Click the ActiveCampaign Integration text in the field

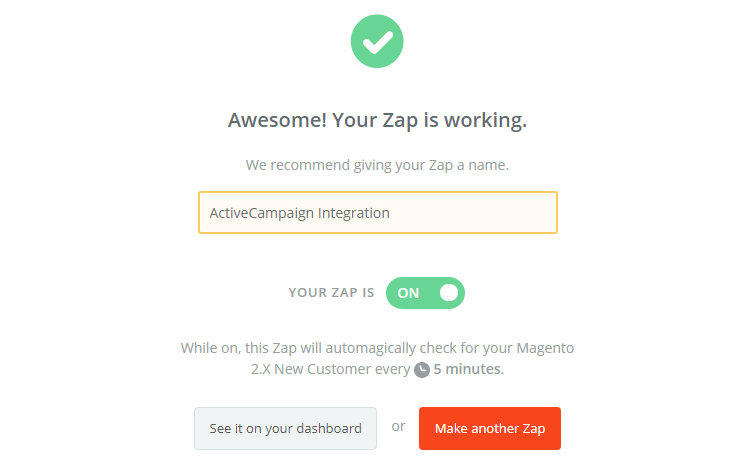[x=299, y=213]
